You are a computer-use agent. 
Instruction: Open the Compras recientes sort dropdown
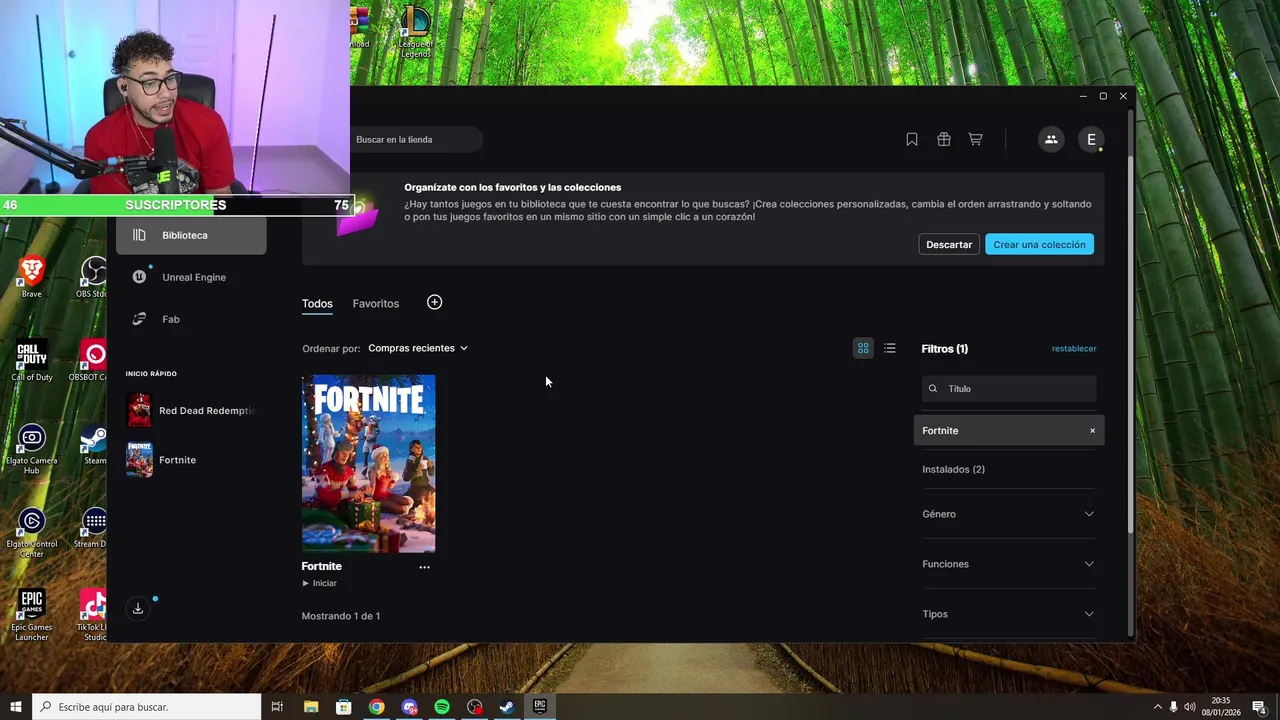(418, 348)
